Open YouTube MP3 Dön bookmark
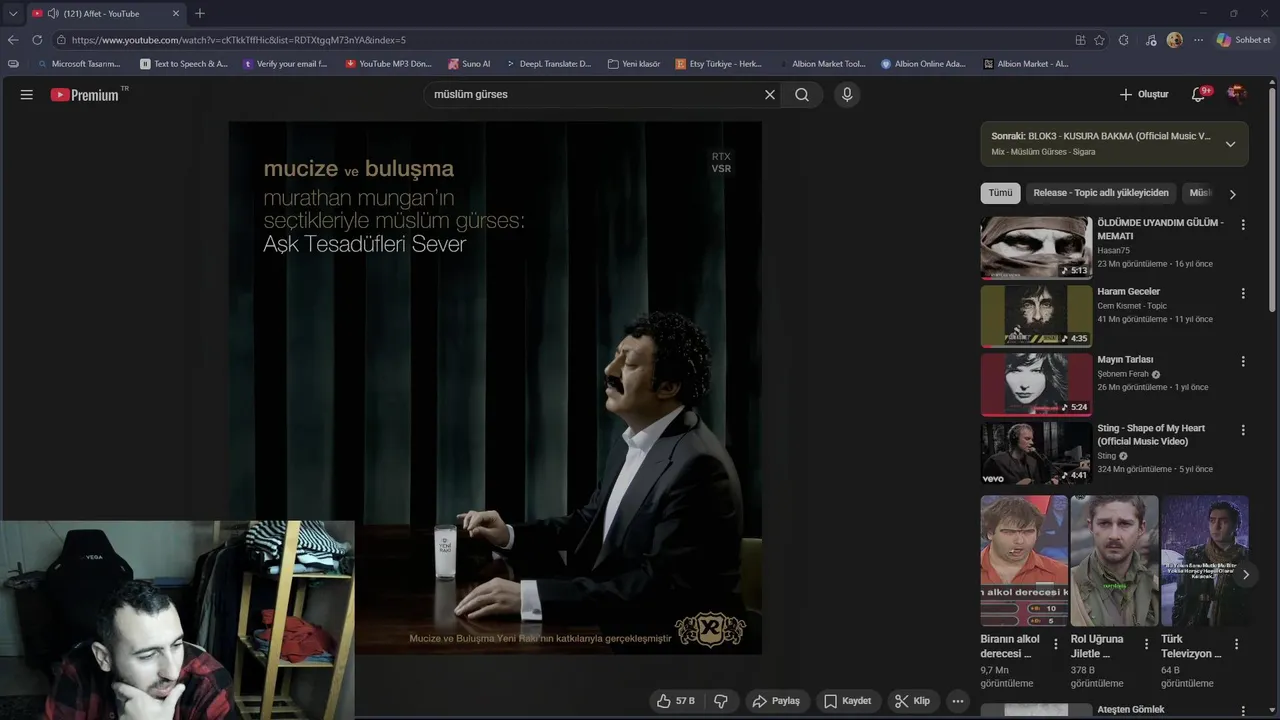Screen dimensions: 1280x720 [x=388, y=64]
